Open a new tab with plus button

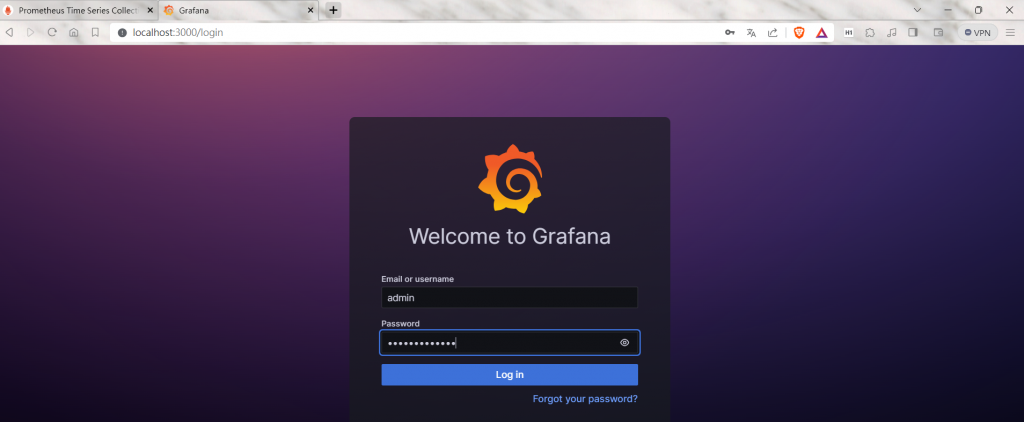(333, 10)
